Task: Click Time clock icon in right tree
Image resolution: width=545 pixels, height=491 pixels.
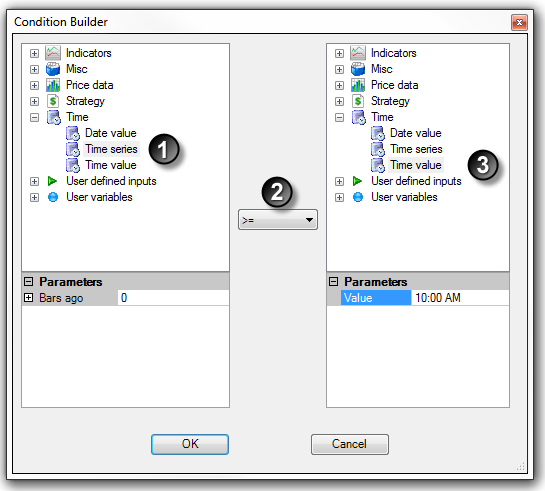Action: (358, 117)
